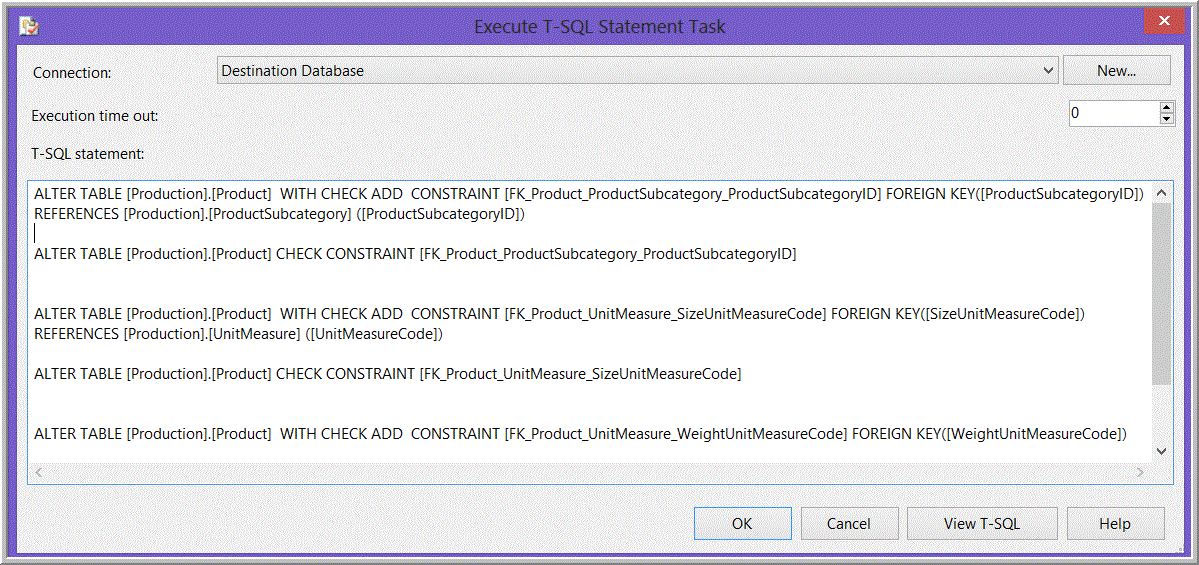Decrease execution time out with down arrow
Viewport: 1199px width, 565px height.
1166,120
